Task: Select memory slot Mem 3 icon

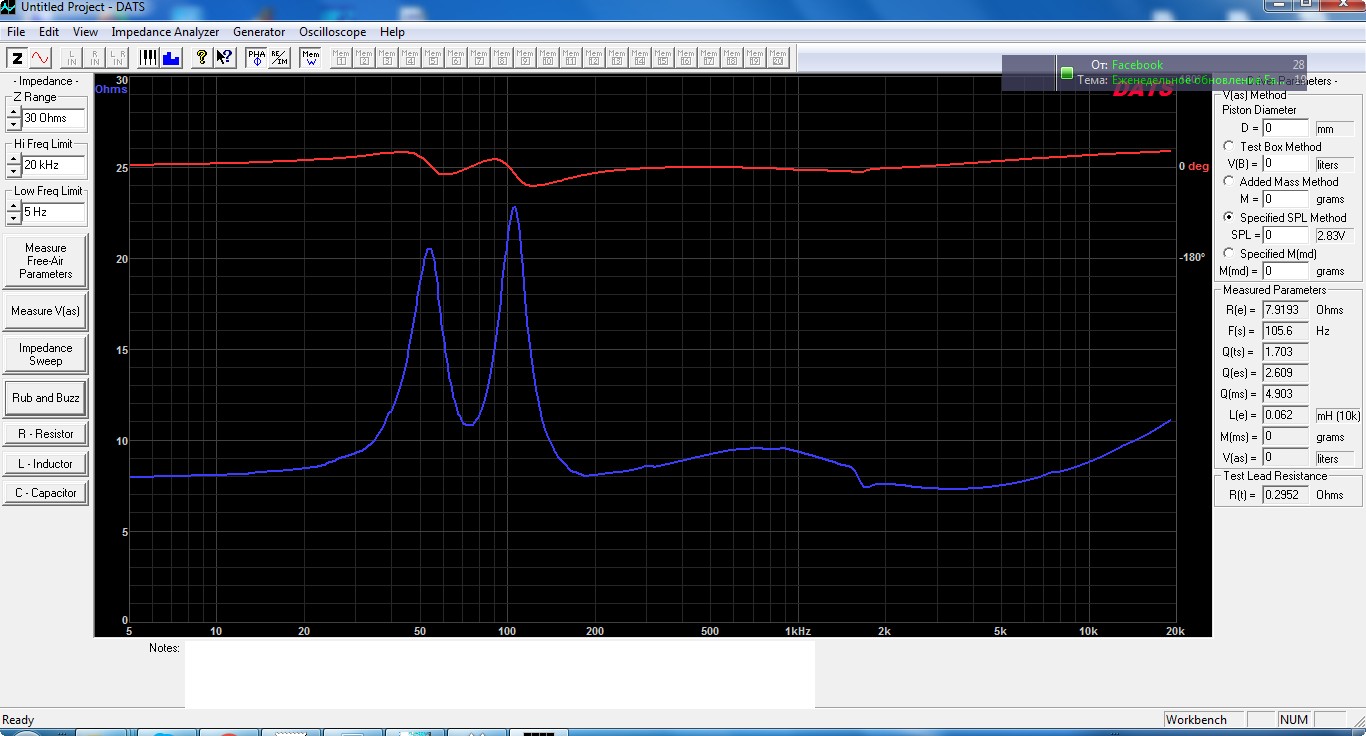Action: tap(388, 58)
